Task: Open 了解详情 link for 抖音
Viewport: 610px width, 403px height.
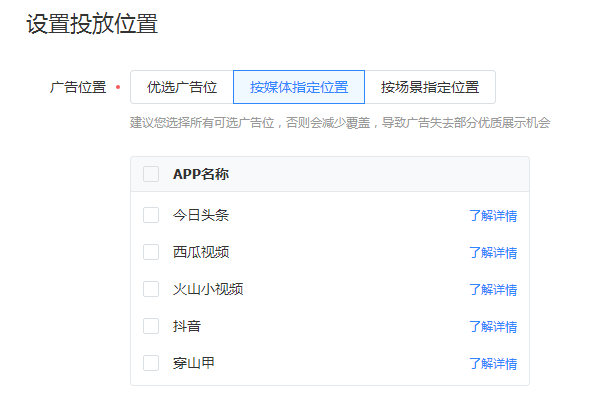Action: click(493, 327)
